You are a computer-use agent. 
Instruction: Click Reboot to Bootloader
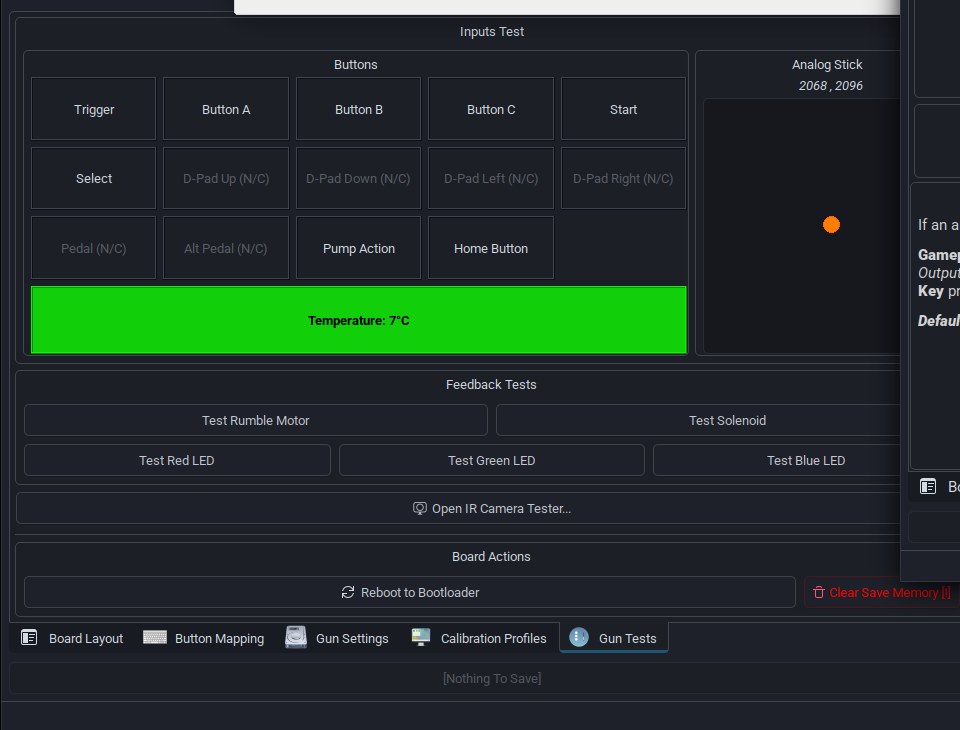pyautogui.click(x=410, y=592)
